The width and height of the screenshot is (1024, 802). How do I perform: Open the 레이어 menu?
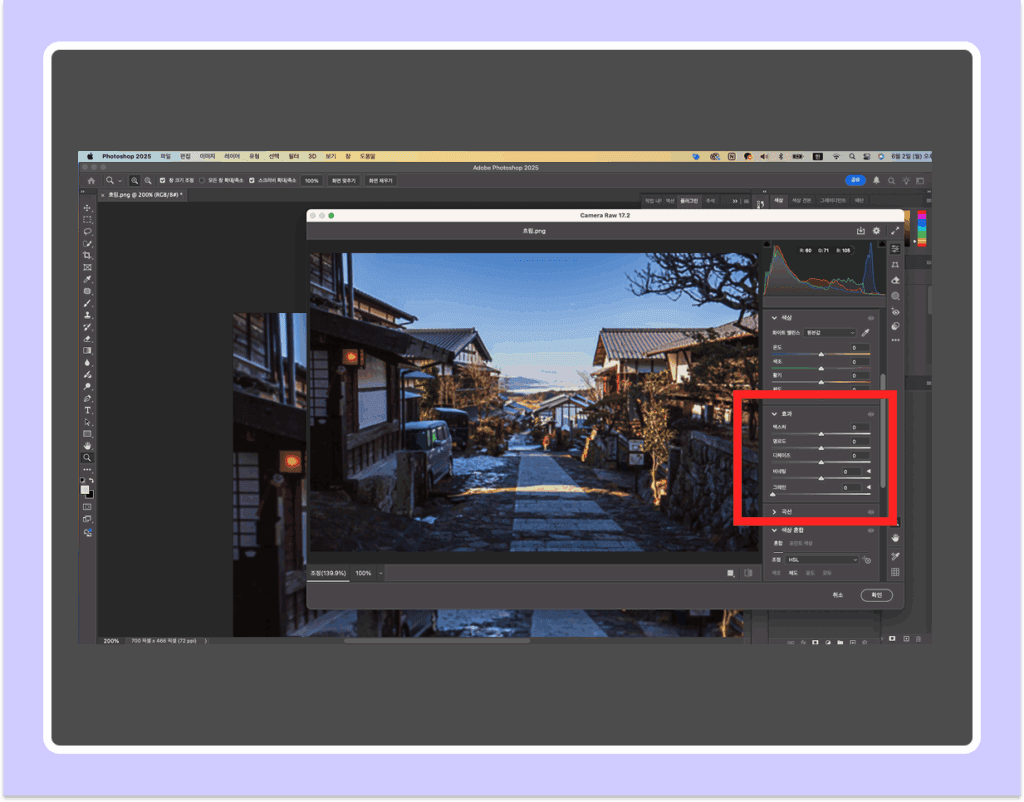[x=232, y=157]
